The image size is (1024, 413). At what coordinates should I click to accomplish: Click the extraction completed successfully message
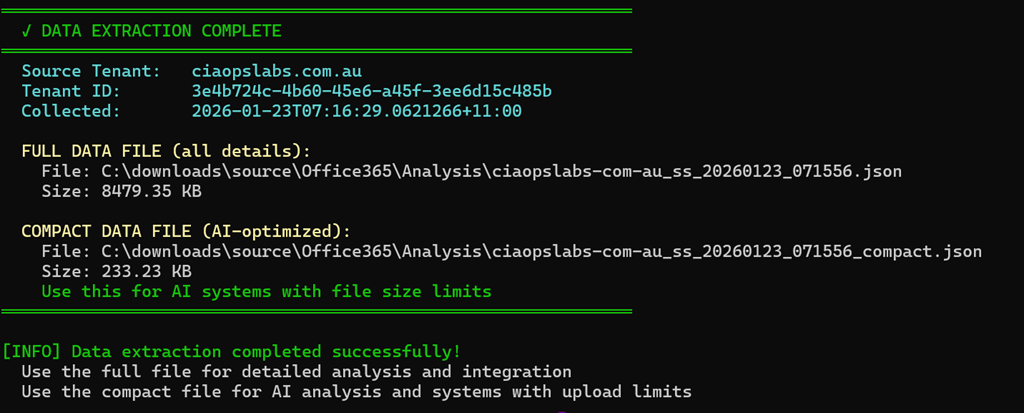pyautogui.click(x=266, y=351)
